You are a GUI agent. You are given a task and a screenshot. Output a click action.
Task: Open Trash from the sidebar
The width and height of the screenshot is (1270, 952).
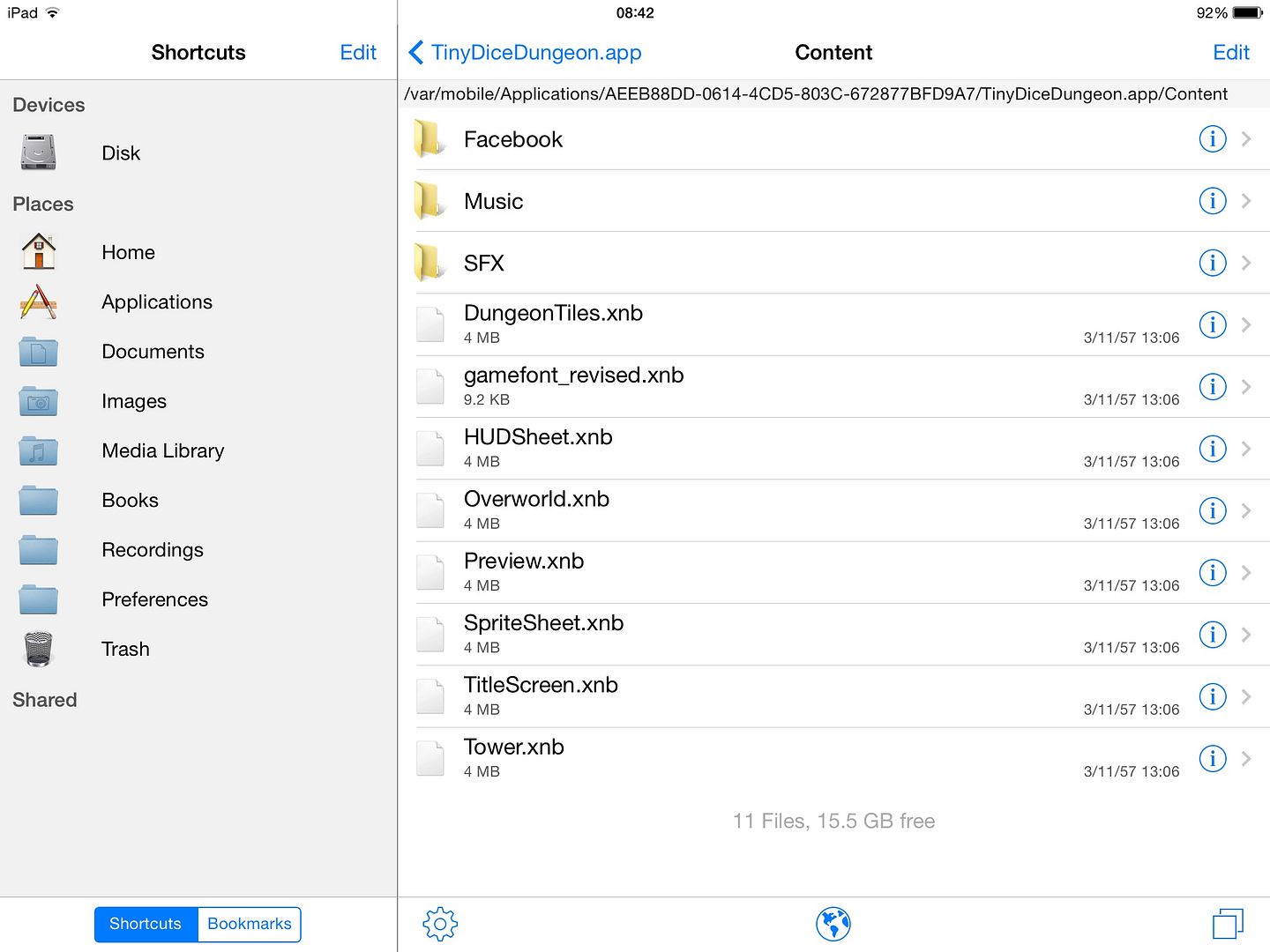click(x=125, y=650)
